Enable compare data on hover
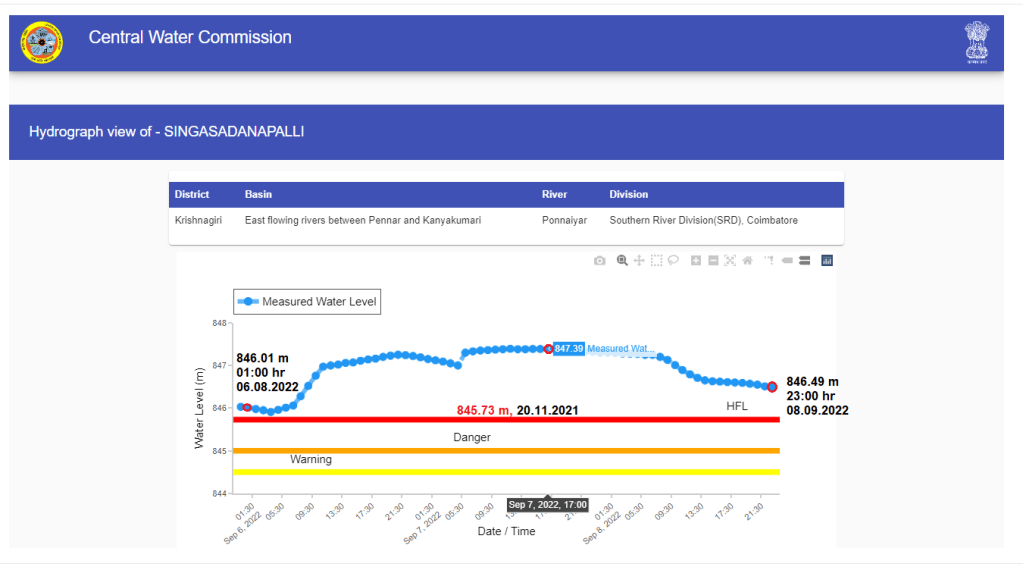 804,261
